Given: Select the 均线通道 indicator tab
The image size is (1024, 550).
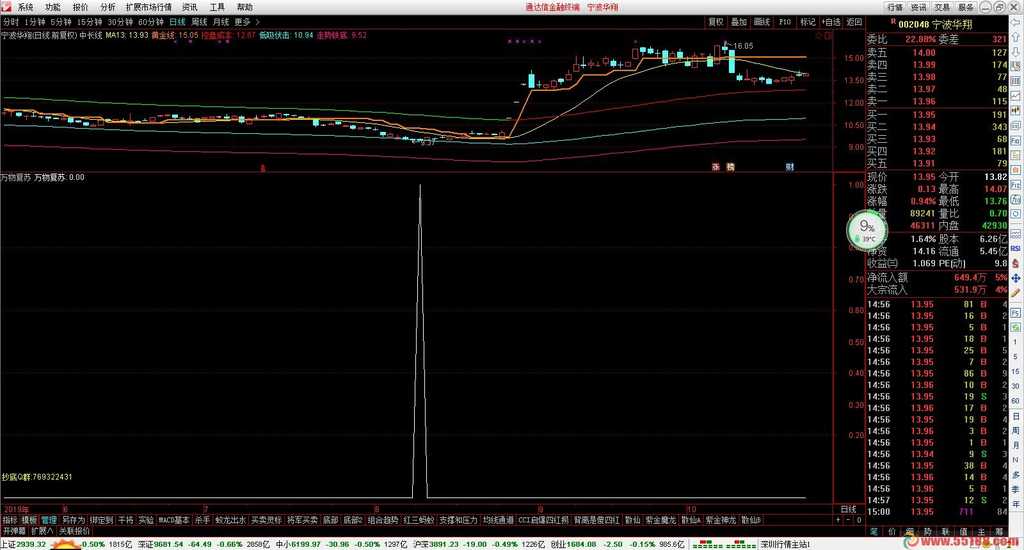Looking at the screenshot, I should (498, 521).
